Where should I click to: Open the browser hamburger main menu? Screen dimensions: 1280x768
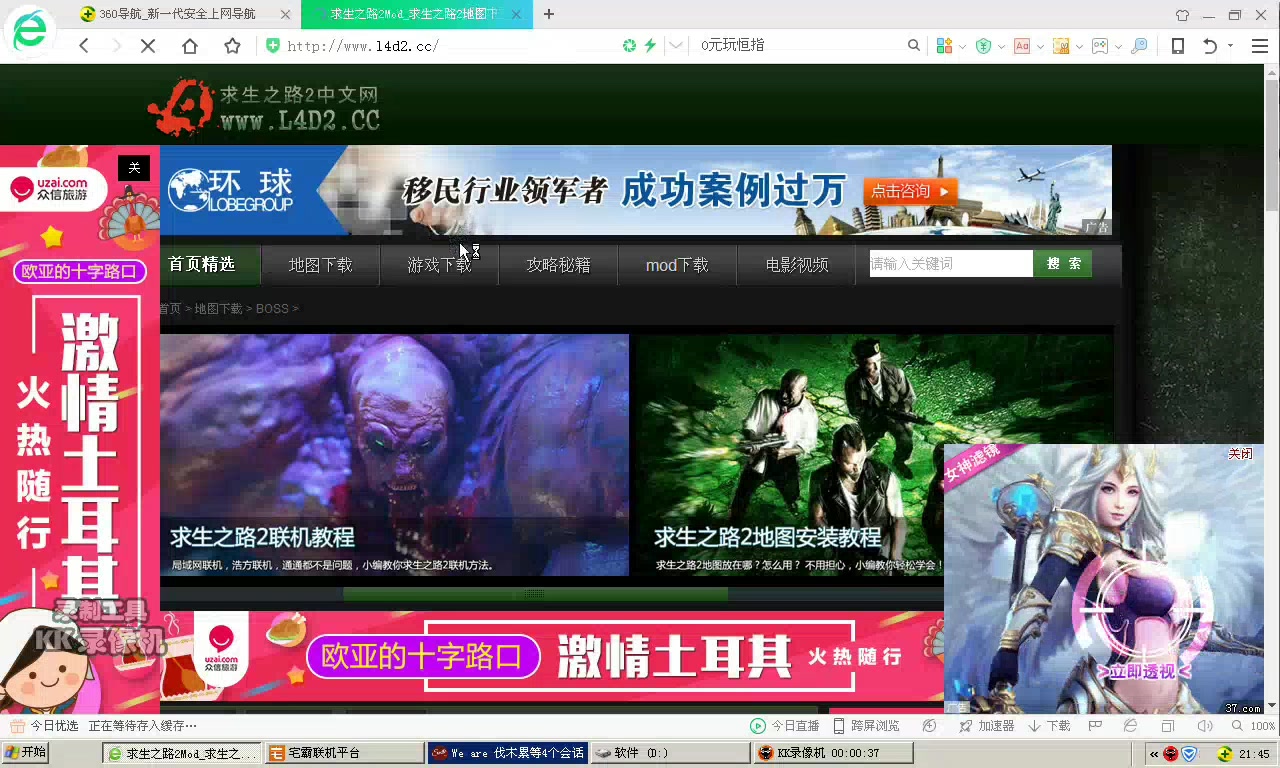(x=1260, y=46)
